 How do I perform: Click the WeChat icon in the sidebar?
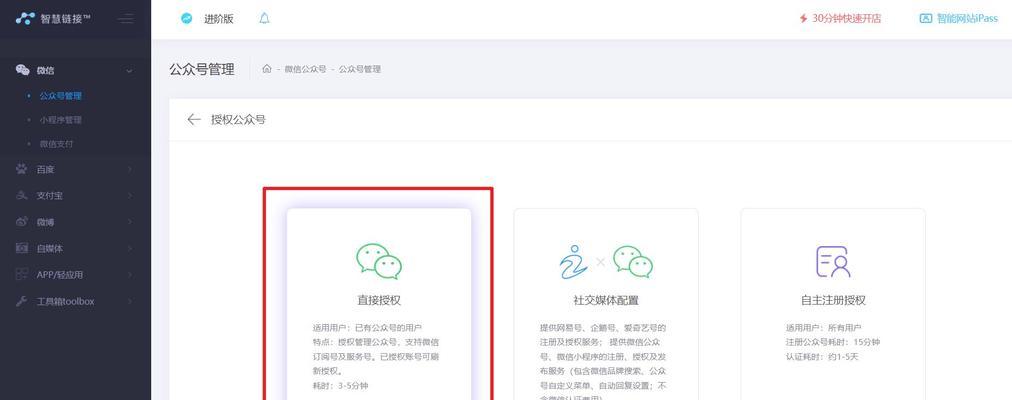(x=23, y=70)
